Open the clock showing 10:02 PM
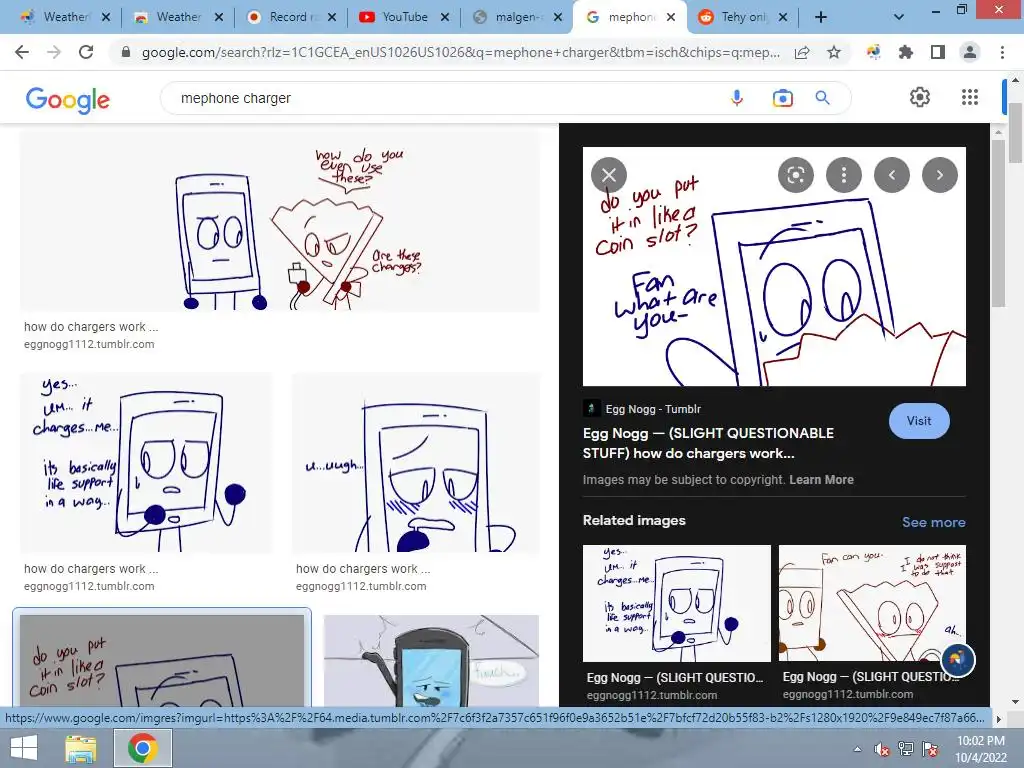The height and width of the screenshot is (768, 1024). pyautogui.click(x=981, y=748)
